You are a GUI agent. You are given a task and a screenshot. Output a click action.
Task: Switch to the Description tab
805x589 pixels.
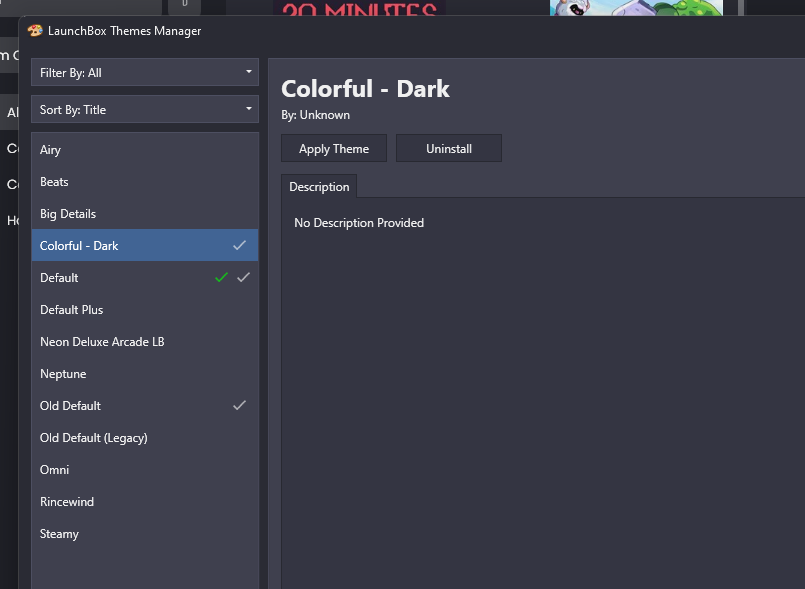pyautogui.click(x=319, y=186)
